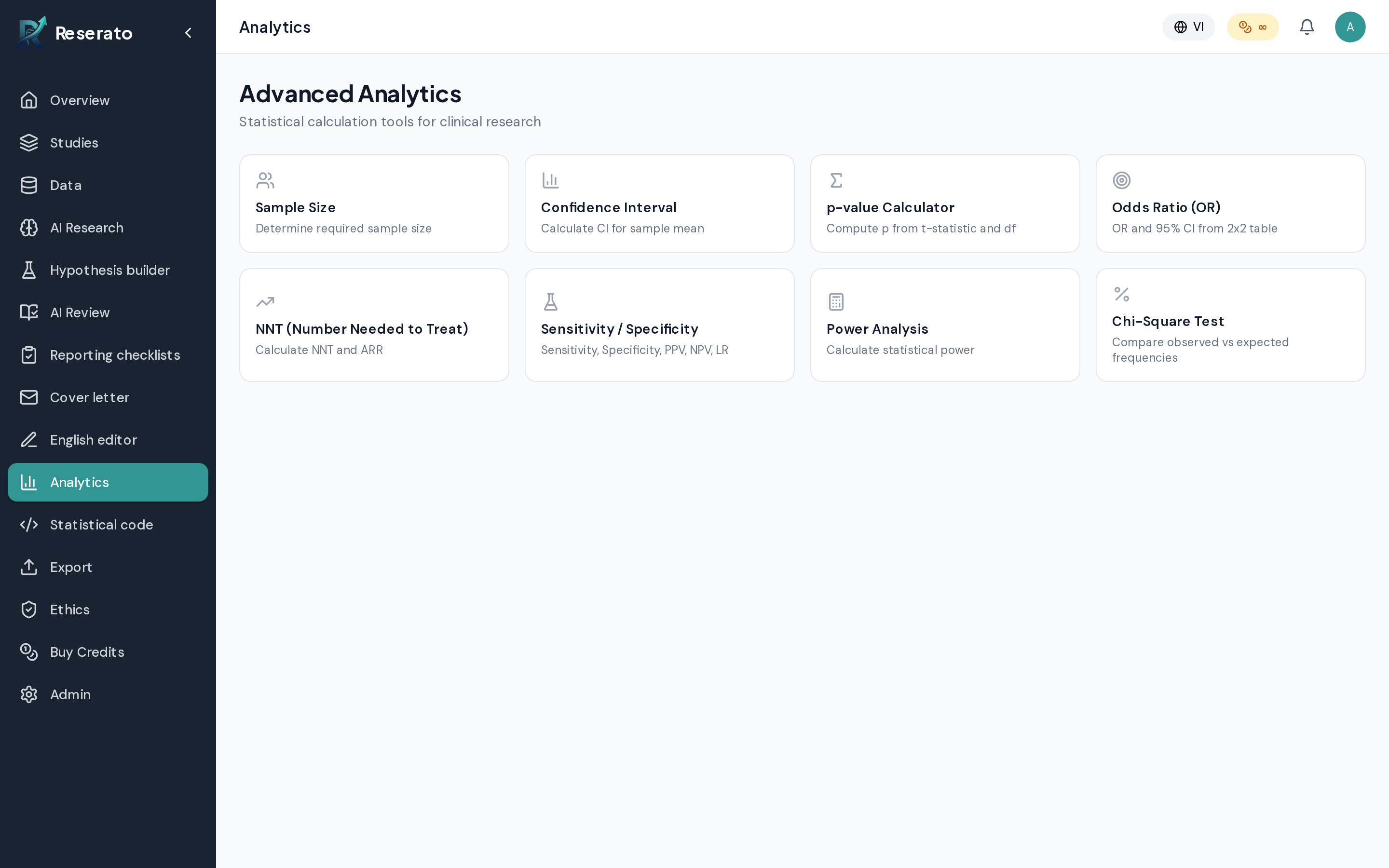This screenshot has height=868, width=1389.
Task: Click 'Determine required sample size' text
Action: click(343, 229)
